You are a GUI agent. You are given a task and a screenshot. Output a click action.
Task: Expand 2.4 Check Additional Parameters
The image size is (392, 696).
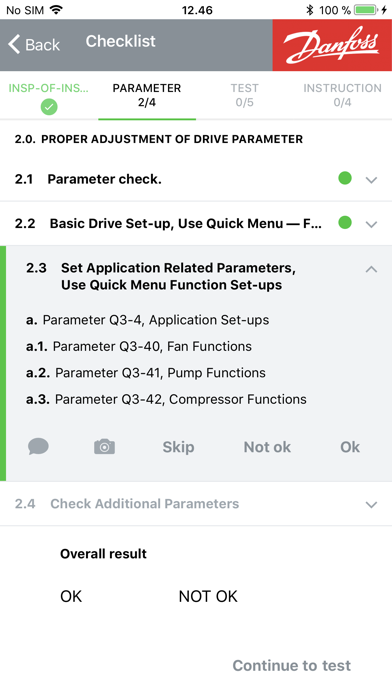[196, 504]
